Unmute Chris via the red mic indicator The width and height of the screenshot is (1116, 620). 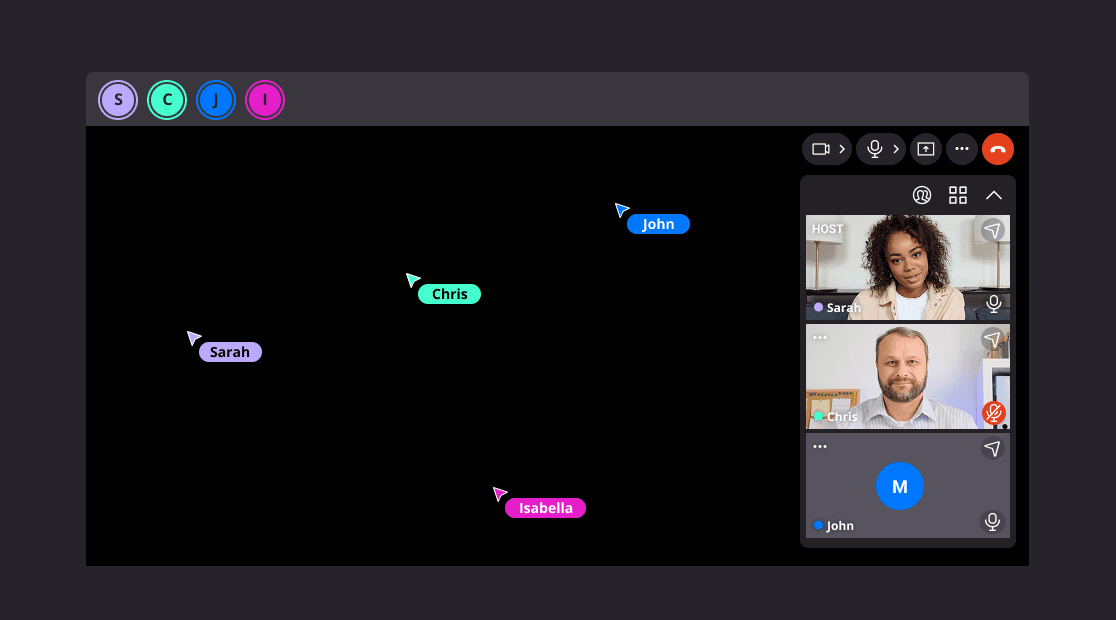[x=992, y=410]
